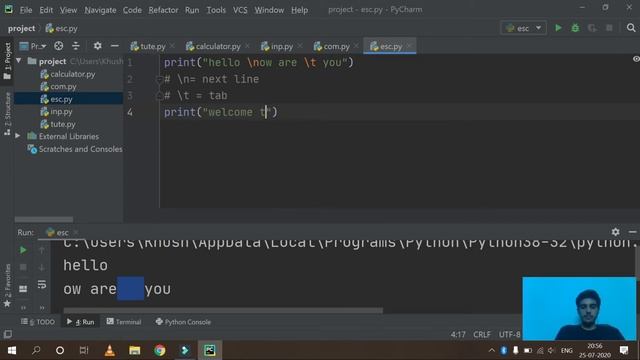Image resolution: width=640 pixels, height=360 pixels.
Task: Toggle the Favorites side tool tab
Action: click(x=7, y=285)
